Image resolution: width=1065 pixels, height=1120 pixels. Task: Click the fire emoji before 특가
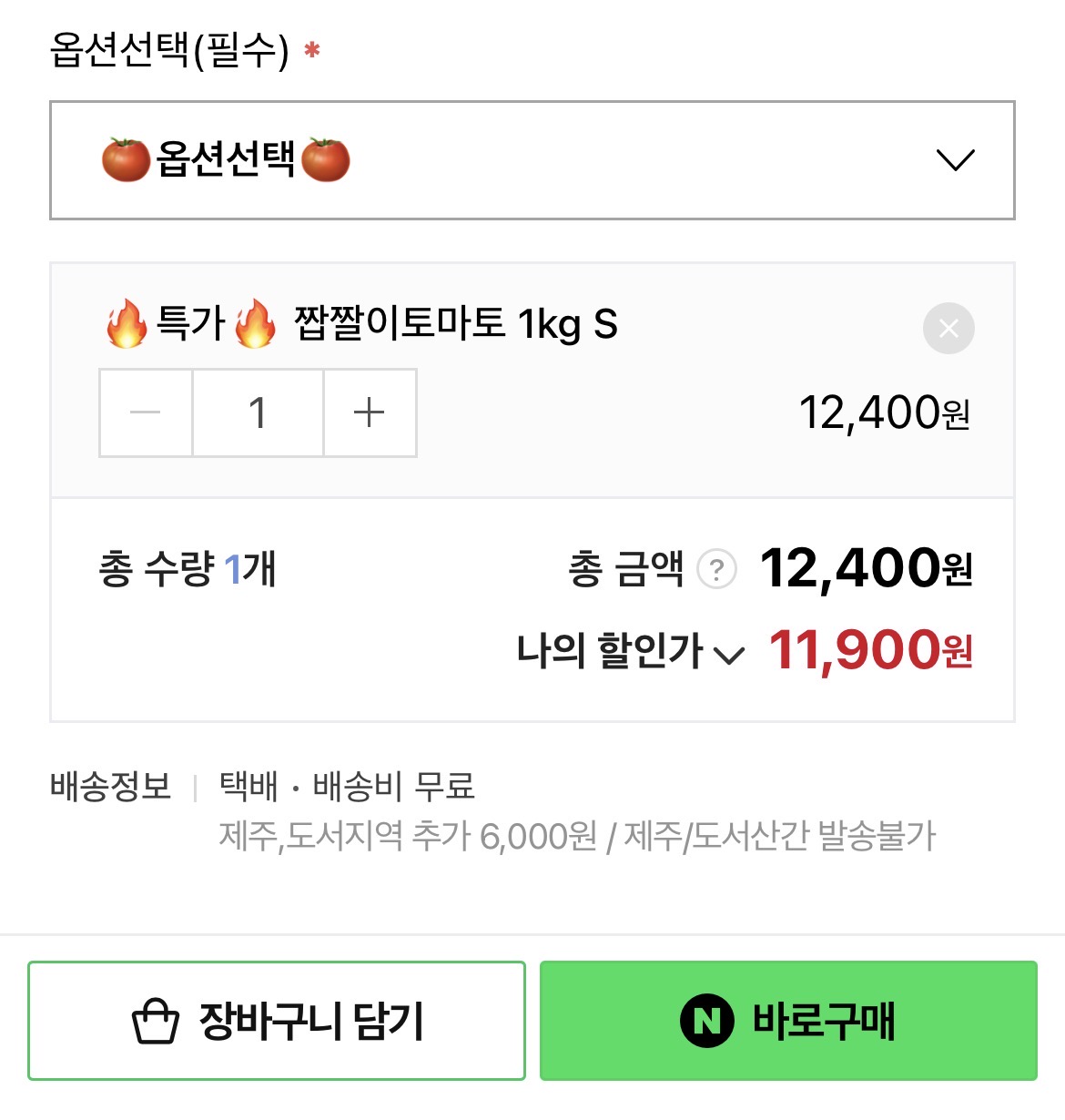pyautogui.click(x=127, y=324)
